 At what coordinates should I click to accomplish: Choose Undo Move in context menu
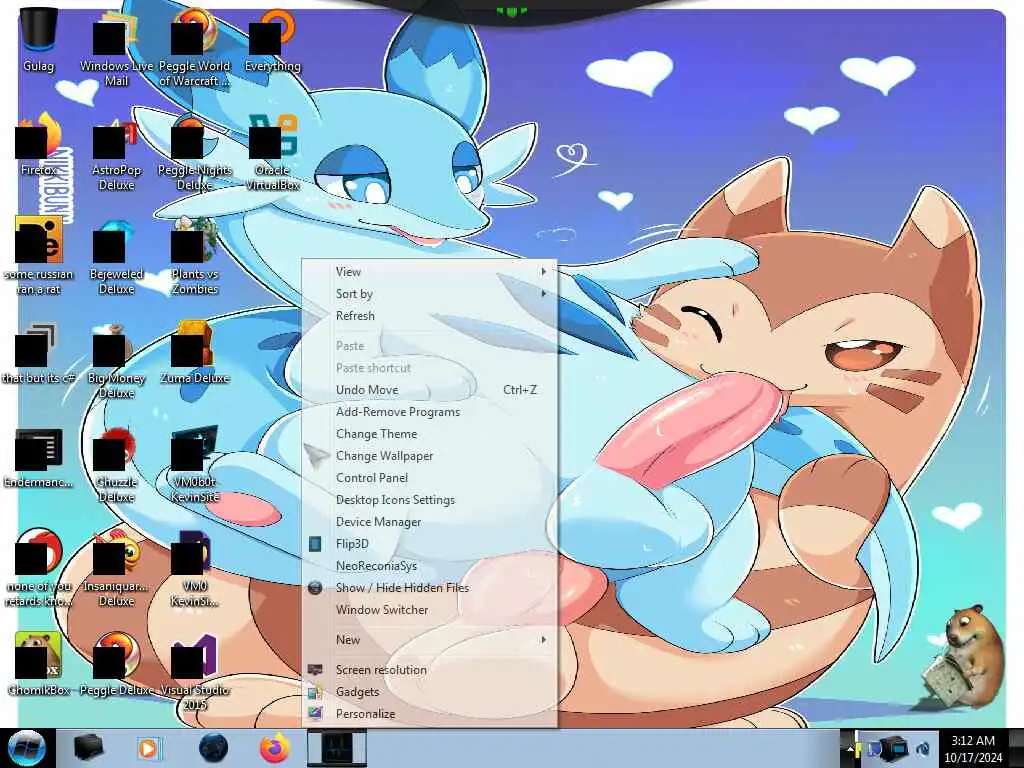pos(430,390)
